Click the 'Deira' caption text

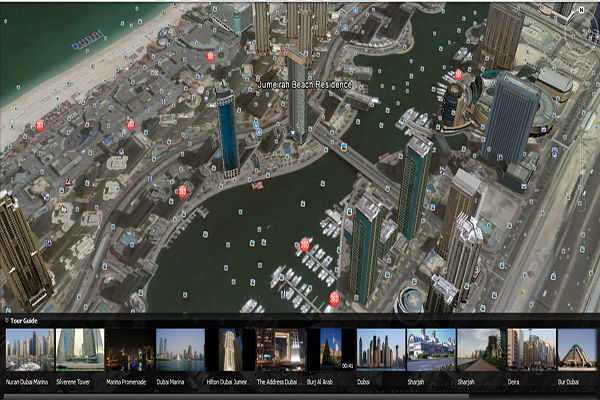(513, 382)
